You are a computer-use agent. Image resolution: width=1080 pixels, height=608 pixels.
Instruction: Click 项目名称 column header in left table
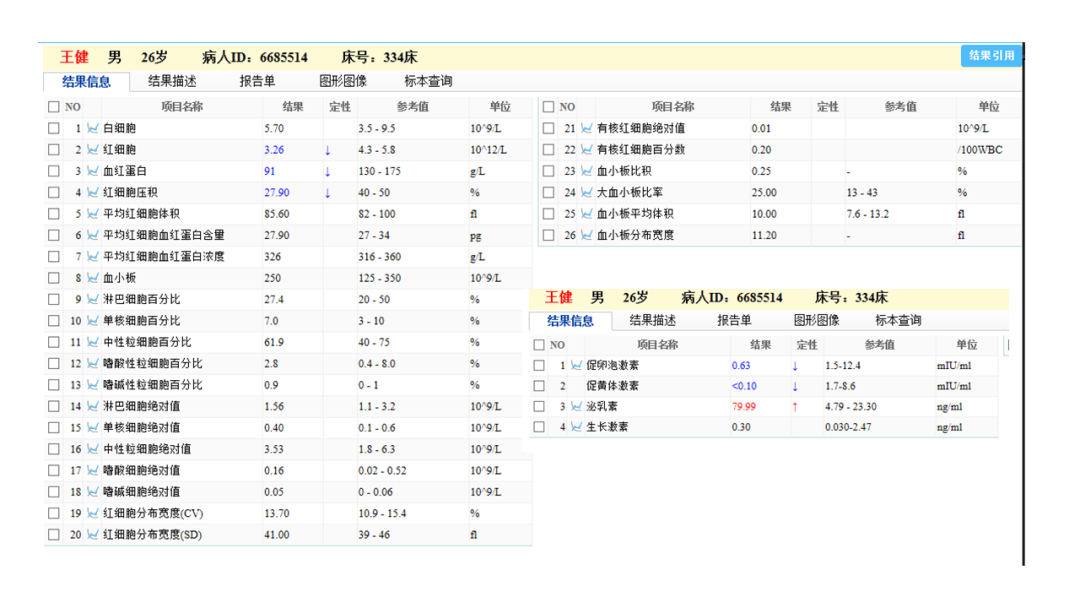coord(182,107)
